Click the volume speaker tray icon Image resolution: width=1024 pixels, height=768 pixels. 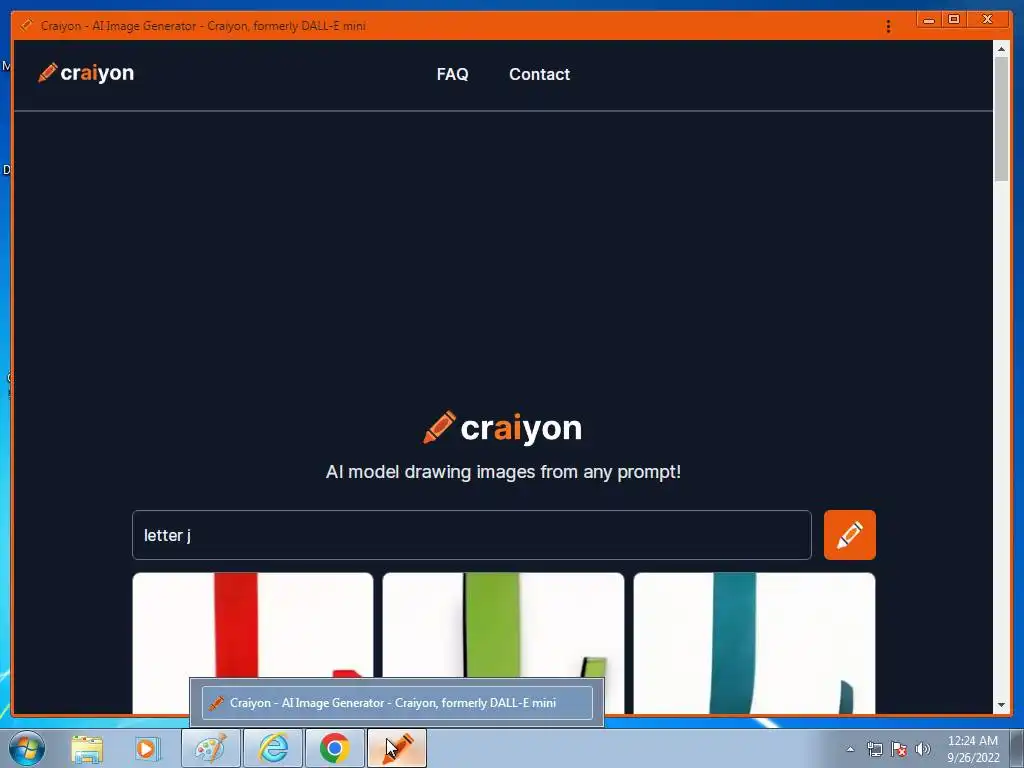click(x=922, y=749)
